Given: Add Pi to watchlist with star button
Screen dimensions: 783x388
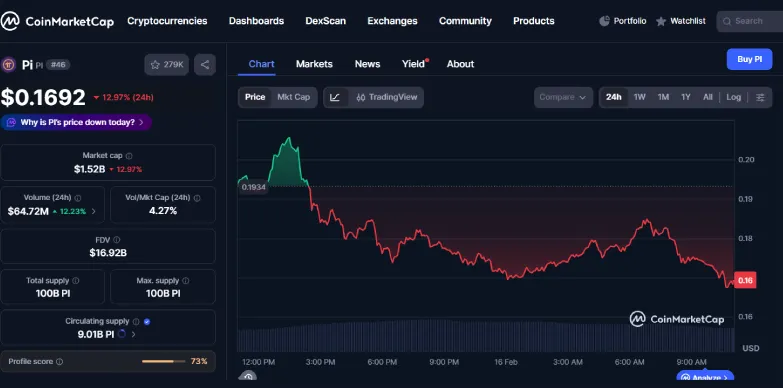Looking at the screenshot, I should pos(167,64).
